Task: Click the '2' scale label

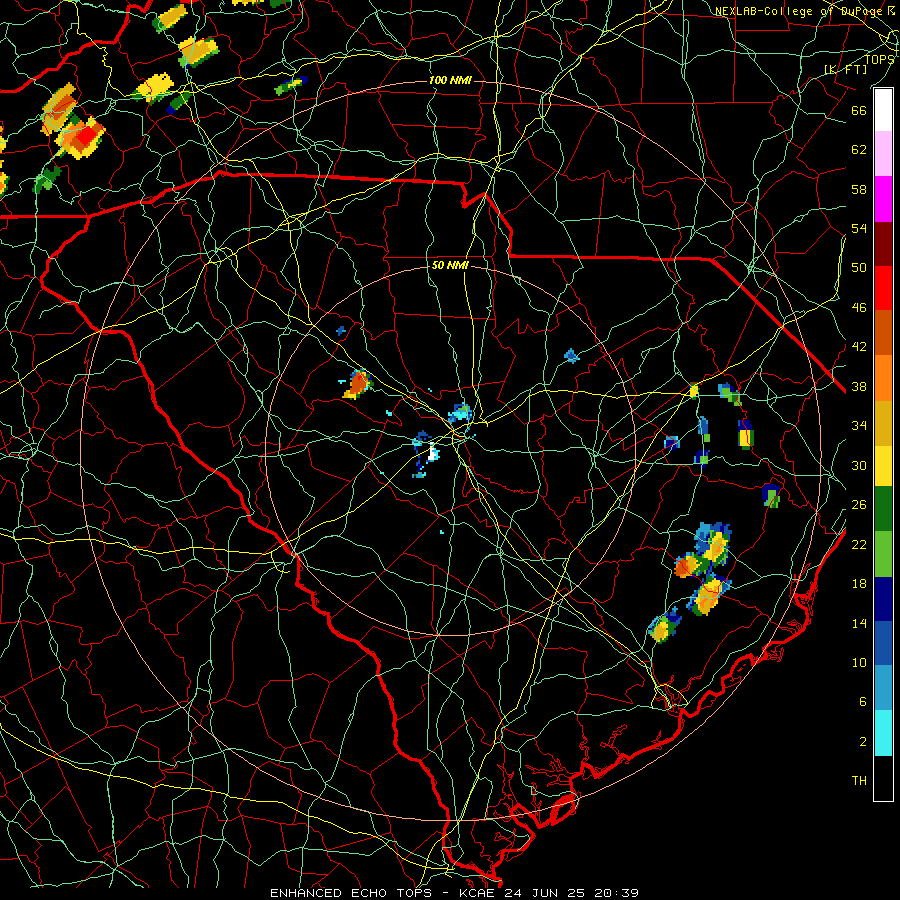Action: point(863,742)
